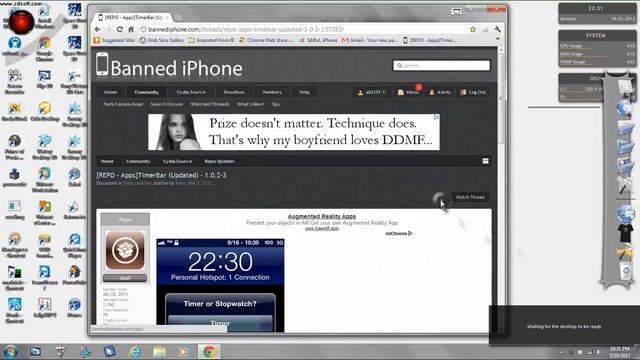
Task: Open the Members navigation tab
Action: 272,92
